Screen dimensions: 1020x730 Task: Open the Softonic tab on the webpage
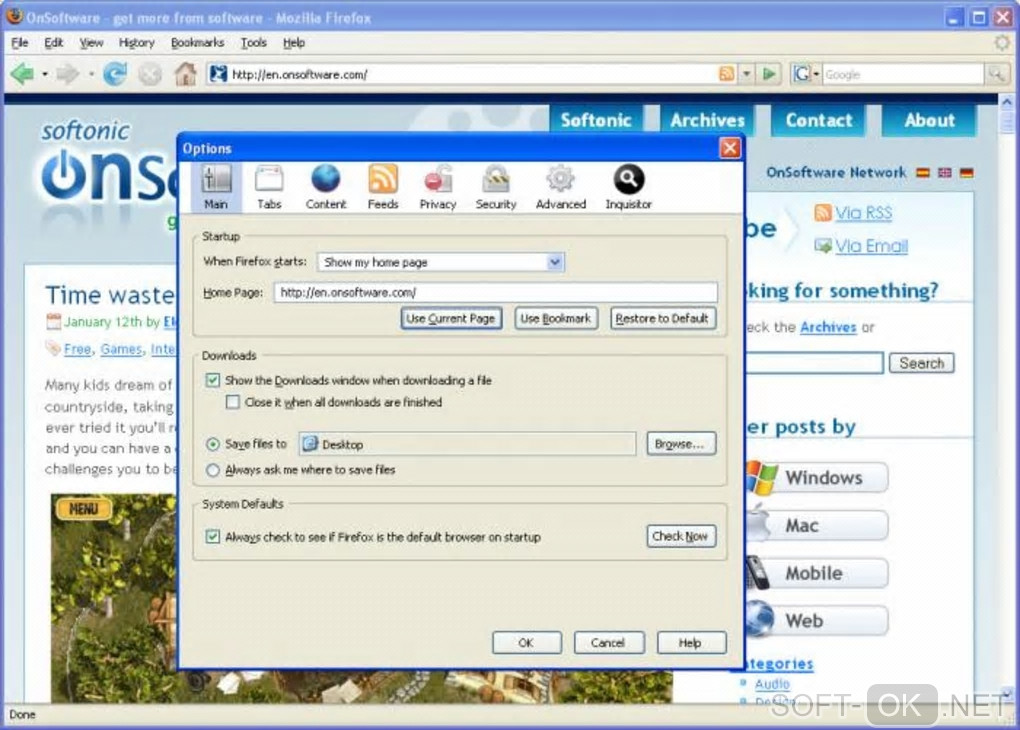[x=597, y=120]
